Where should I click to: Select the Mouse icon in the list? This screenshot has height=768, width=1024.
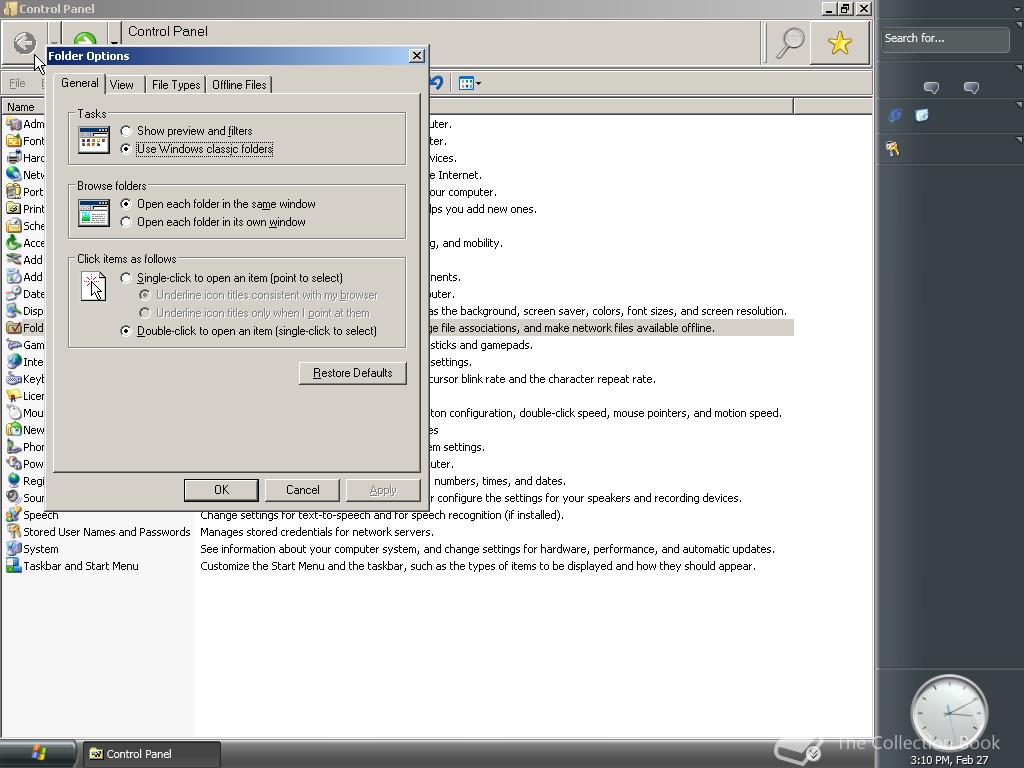(x=14, y=412)
